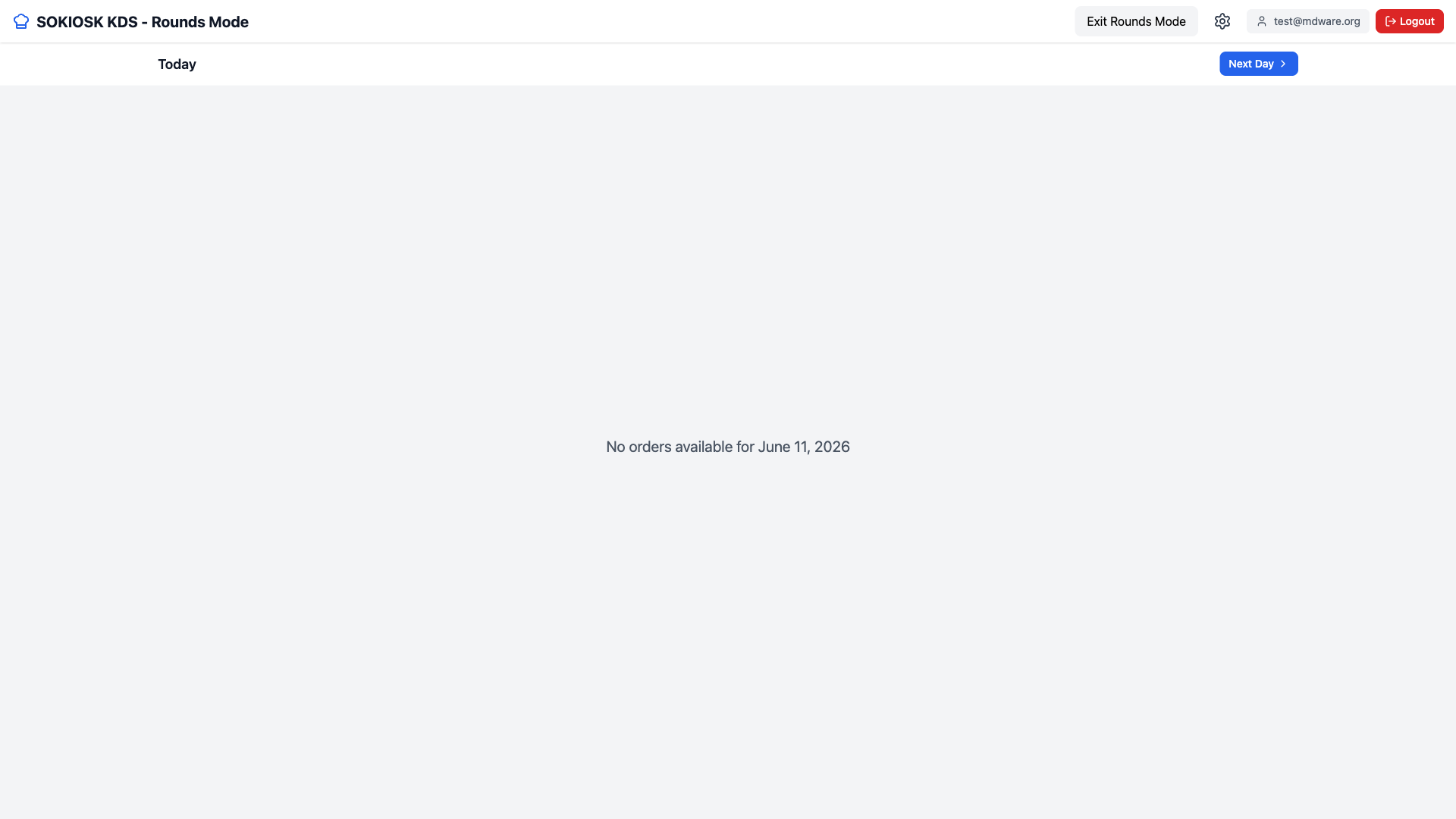
Task: Go to Next Day
Action: 1258,64
